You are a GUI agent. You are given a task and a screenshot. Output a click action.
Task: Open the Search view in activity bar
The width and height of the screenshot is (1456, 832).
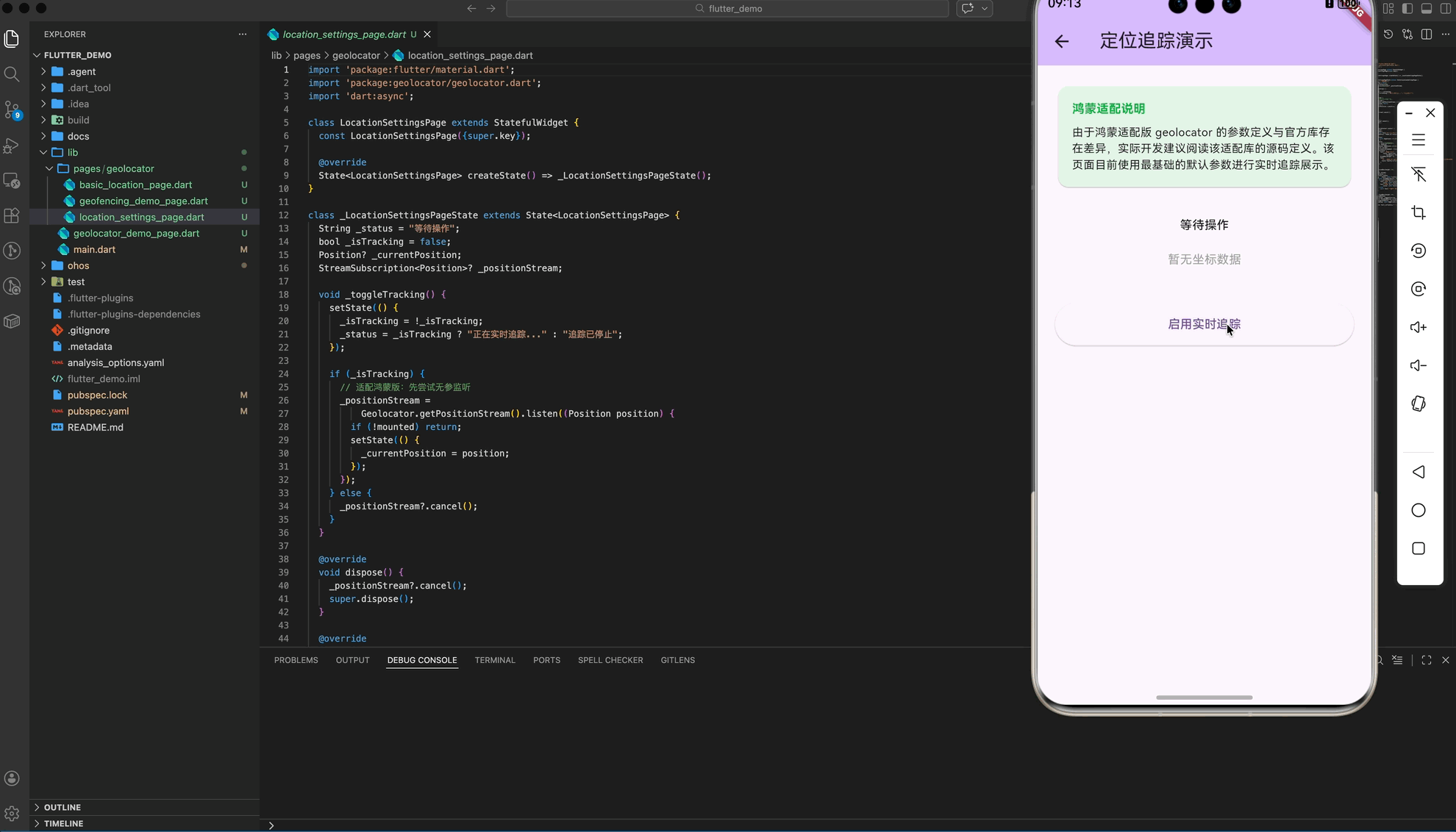(x=12, y=74)
